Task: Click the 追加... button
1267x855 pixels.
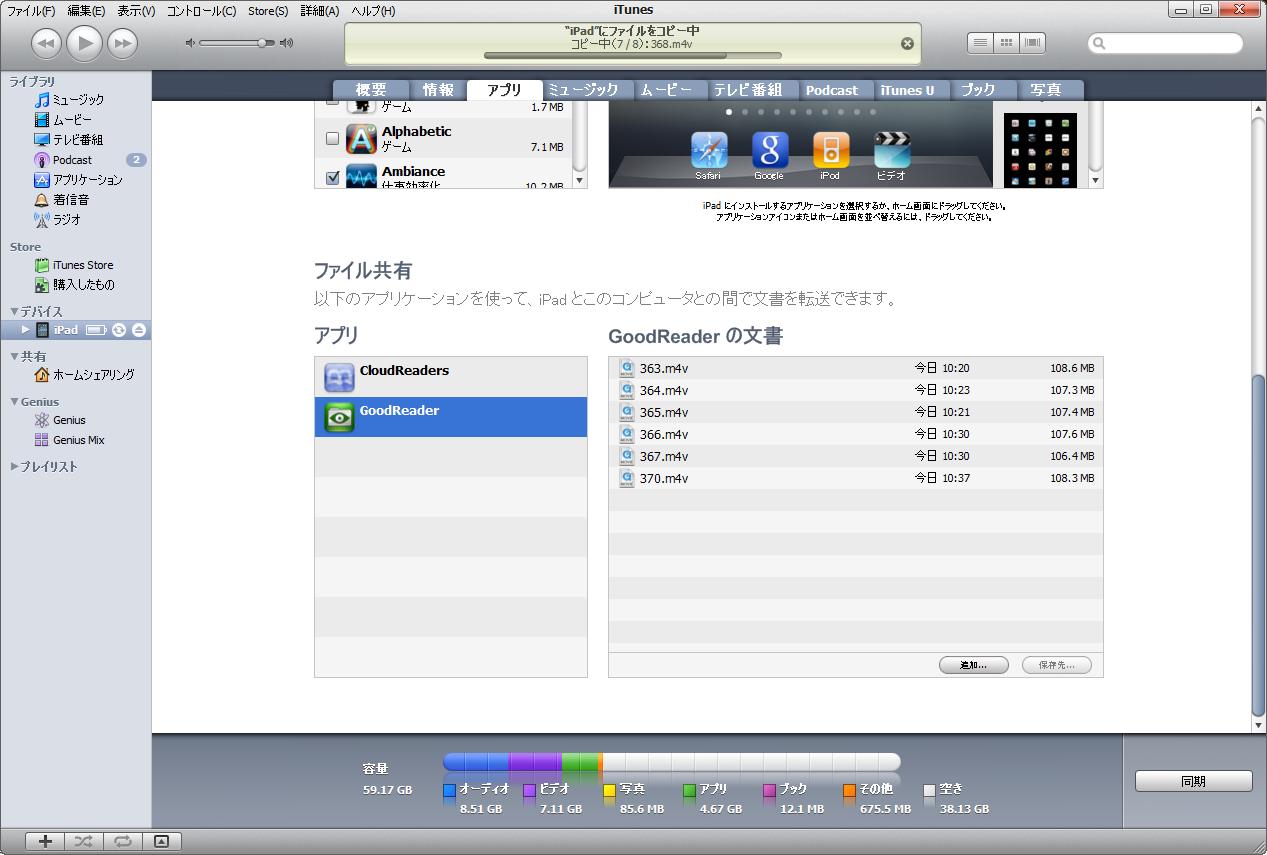Action: coord(974,665)
